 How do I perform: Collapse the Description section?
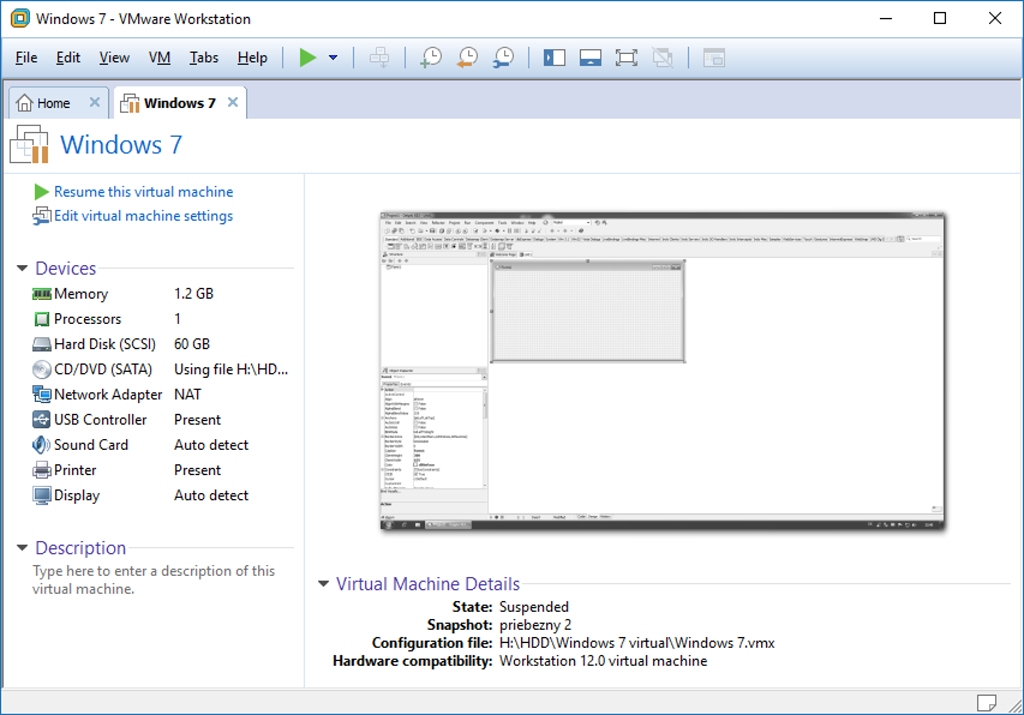(x=22, y=548)
